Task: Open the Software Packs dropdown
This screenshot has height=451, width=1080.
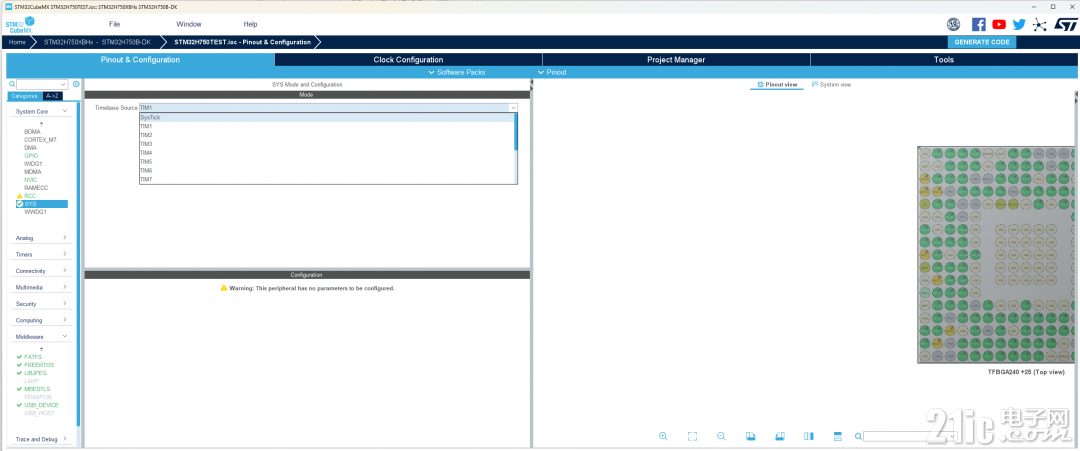Action: pos(457,72)
